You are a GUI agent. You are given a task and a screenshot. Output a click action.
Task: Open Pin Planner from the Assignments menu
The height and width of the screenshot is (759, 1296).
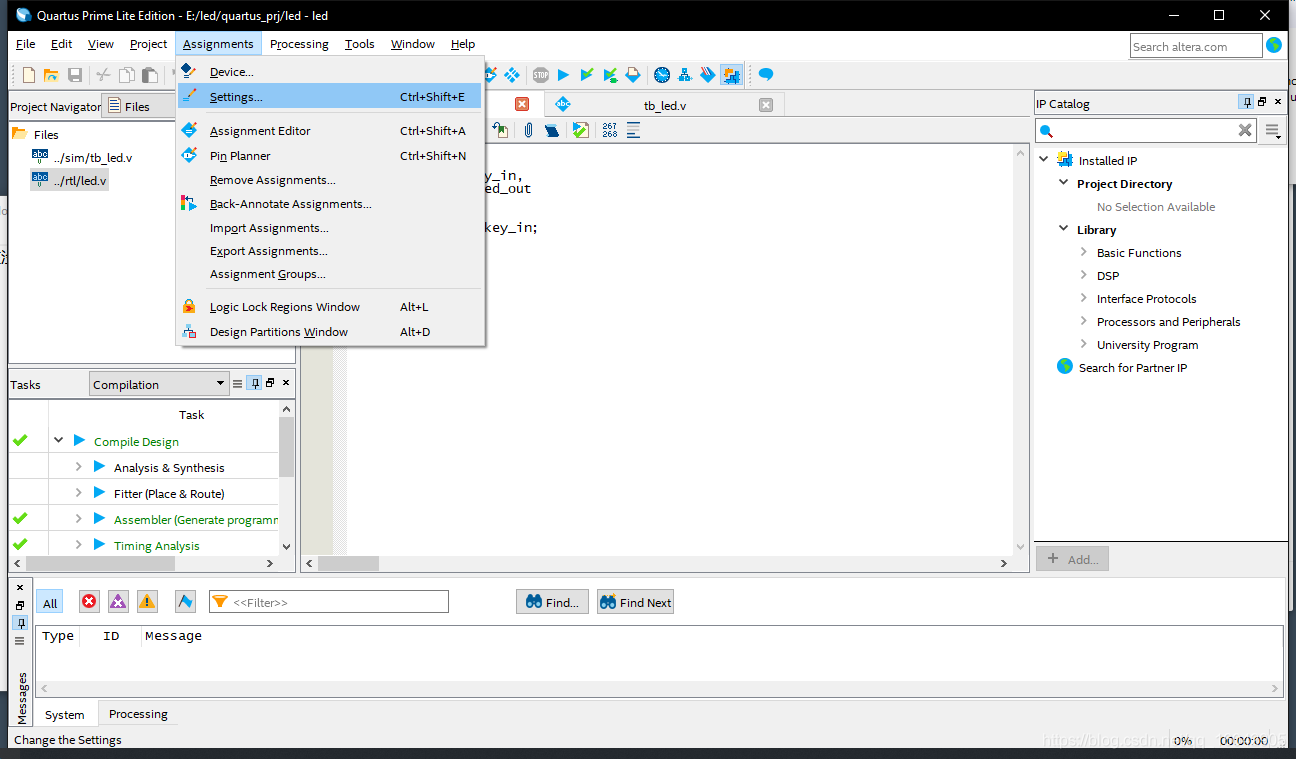pyautogui.click(x=329, y=156)
